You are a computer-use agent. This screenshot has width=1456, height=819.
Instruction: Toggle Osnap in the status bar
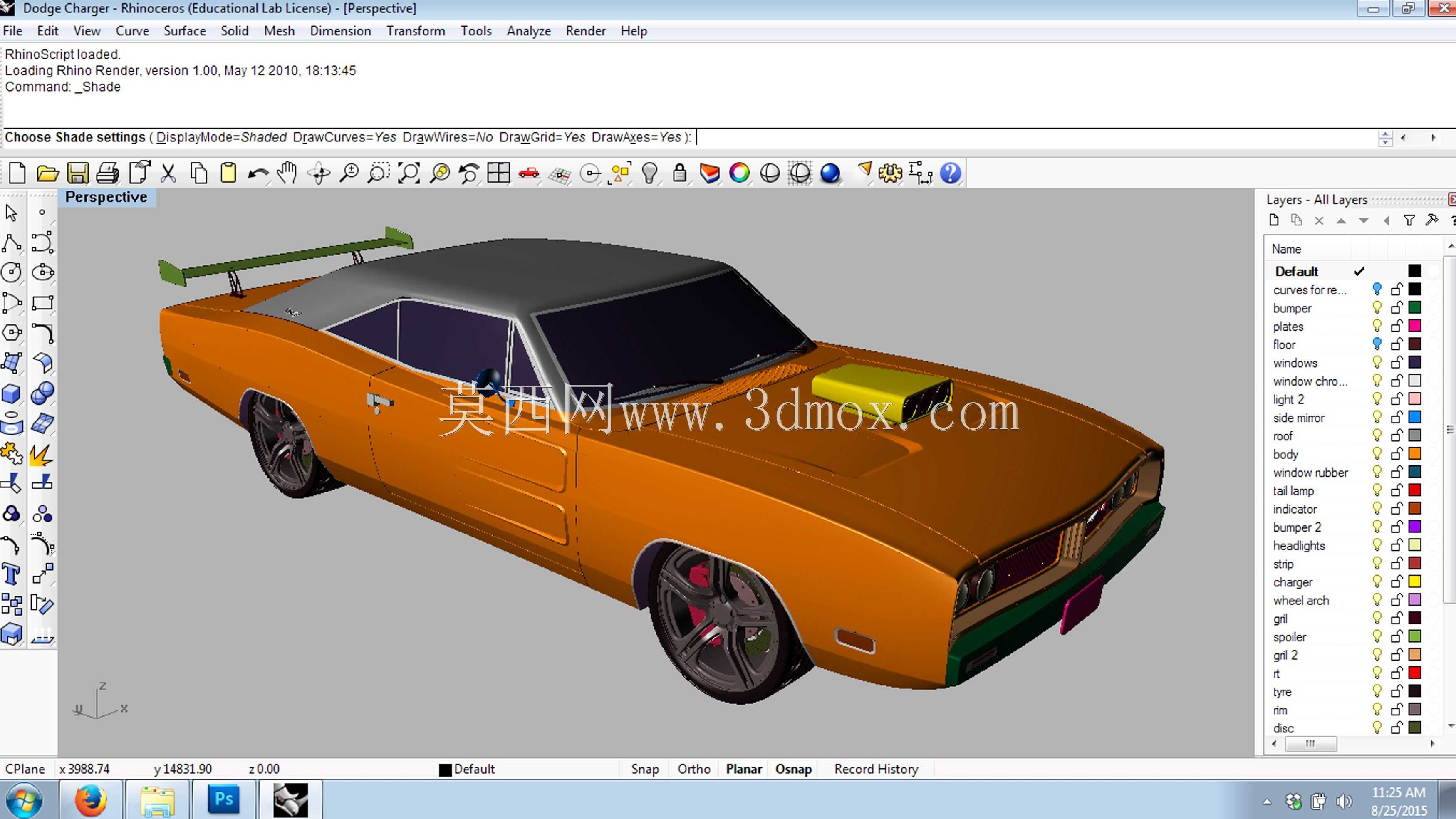pos(794,769)
